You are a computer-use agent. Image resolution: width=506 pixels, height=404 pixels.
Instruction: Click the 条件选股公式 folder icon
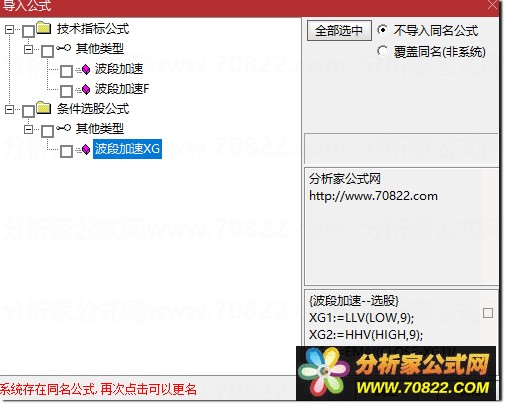44,108
